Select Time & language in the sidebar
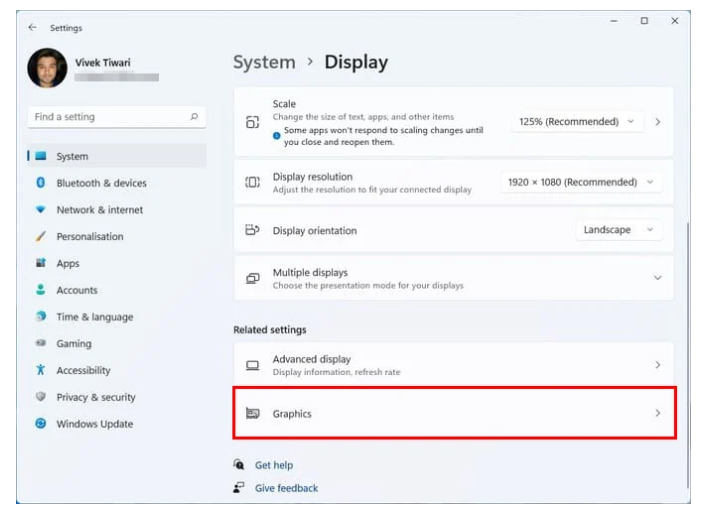711x513 pixels. pyautogui.click(x=94, y=317)
